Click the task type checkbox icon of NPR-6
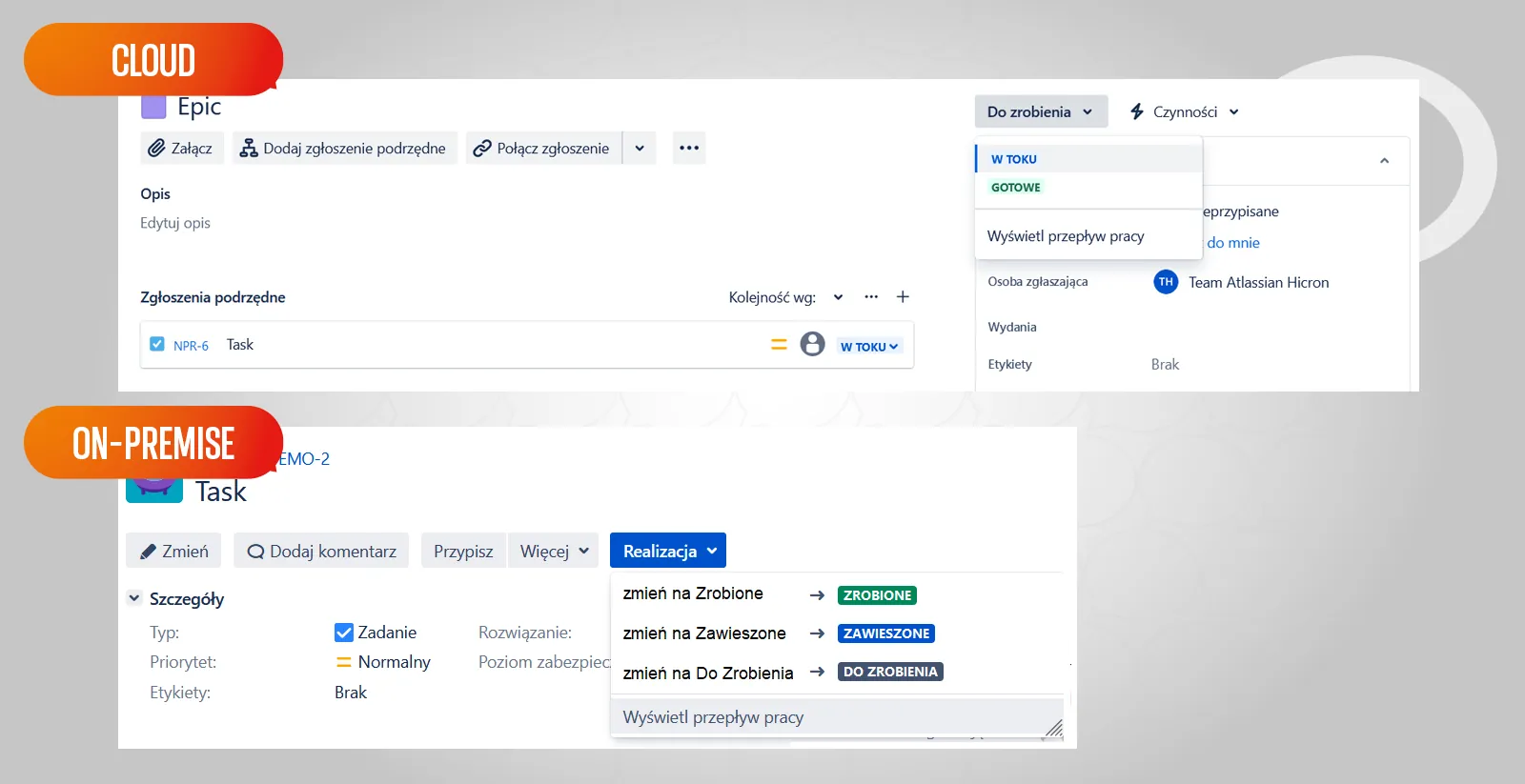This screenshot has height=784, width=1525. (157, 344)
